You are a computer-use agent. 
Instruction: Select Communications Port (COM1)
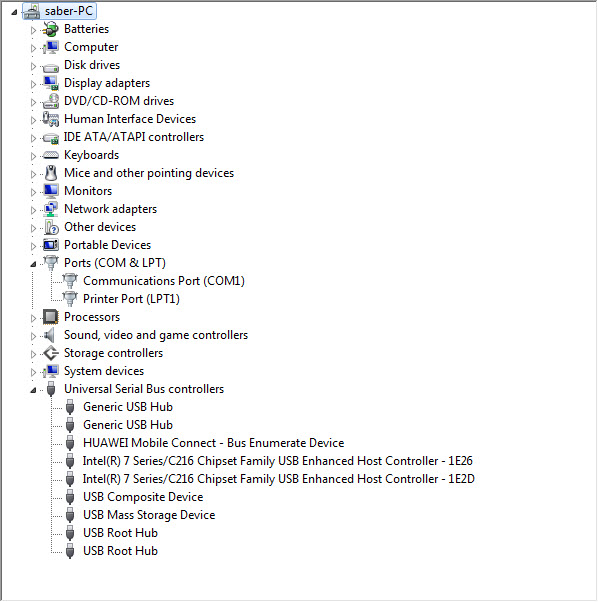164,281
